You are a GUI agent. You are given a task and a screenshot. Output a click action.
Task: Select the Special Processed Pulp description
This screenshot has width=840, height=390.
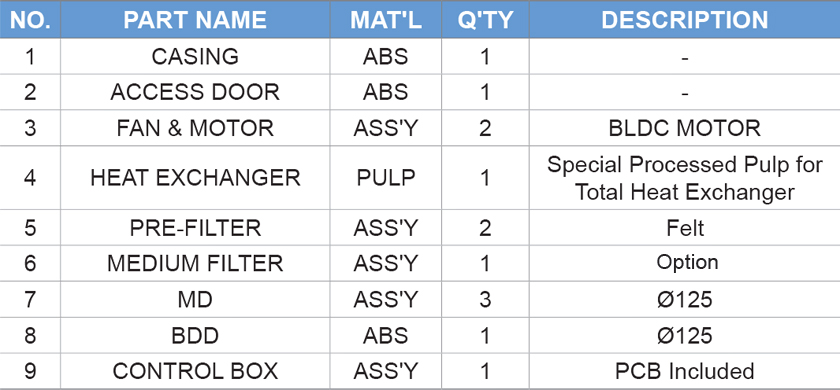685,178
